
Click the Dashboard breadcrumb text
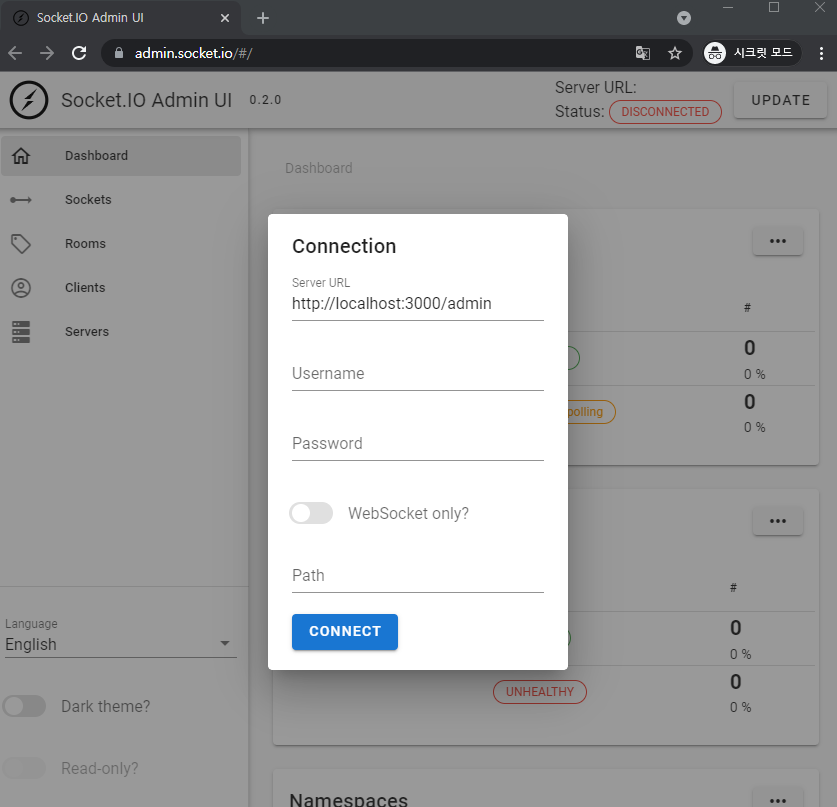click(x=319, y=168)
